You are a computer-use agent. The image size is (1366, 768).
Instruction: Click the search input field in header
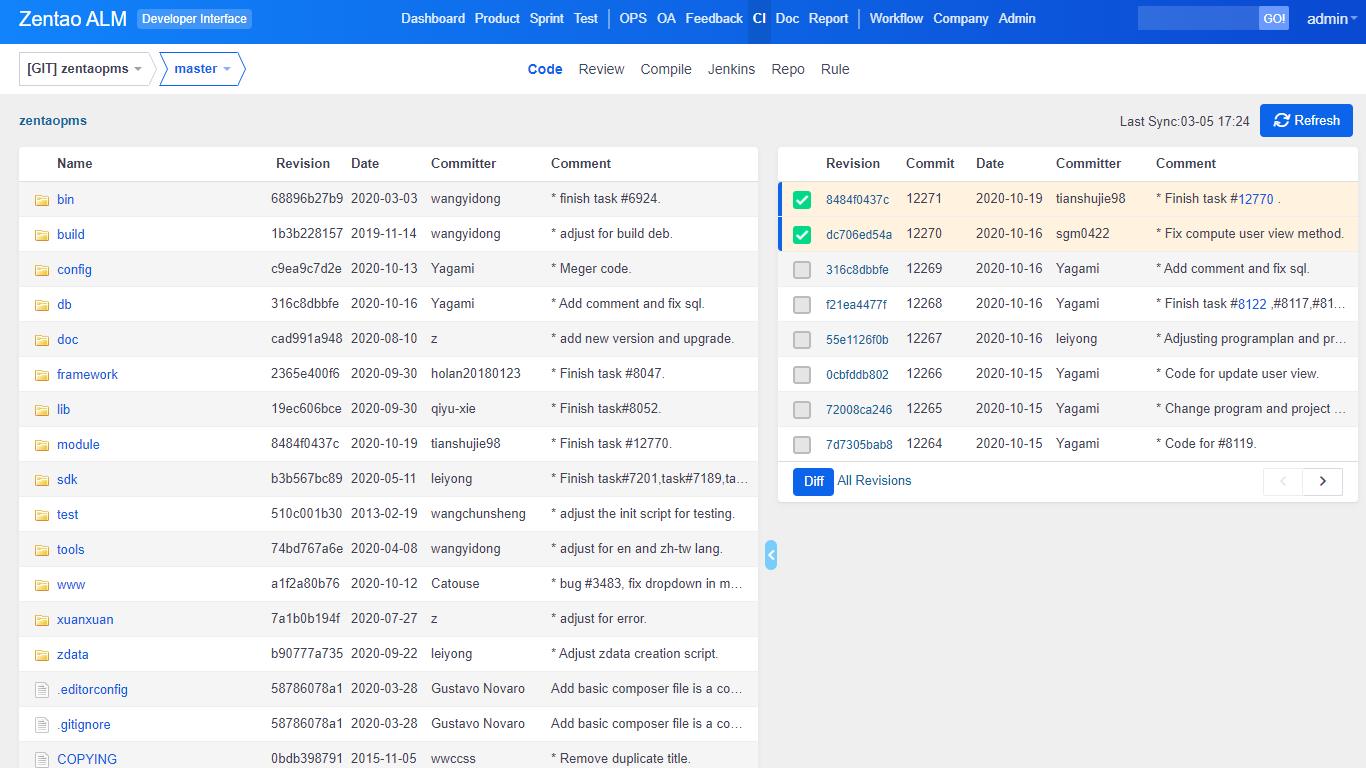[x=1197, y=19]
